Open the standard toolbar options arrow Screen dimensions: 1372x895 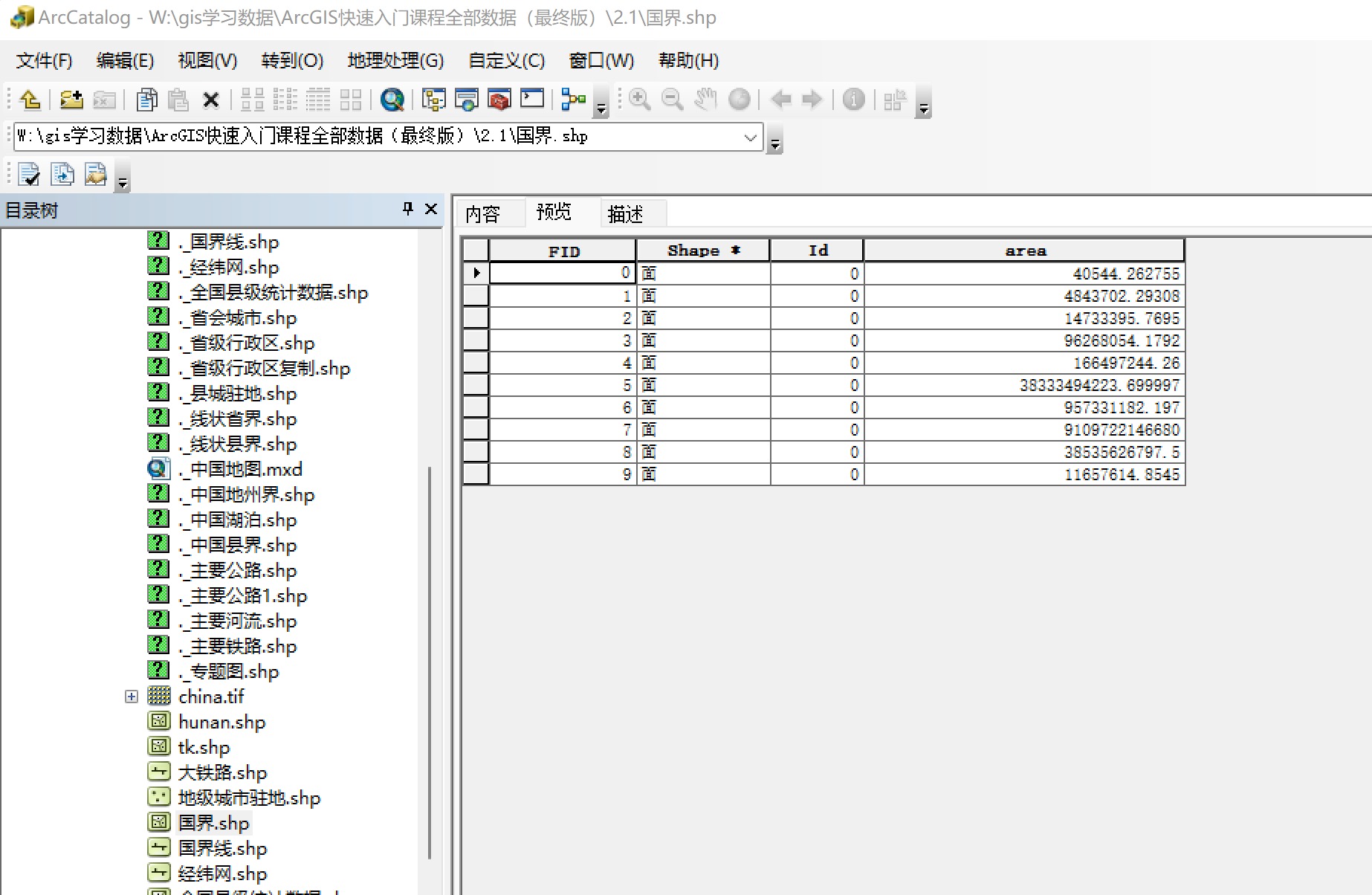click(602, 104)
